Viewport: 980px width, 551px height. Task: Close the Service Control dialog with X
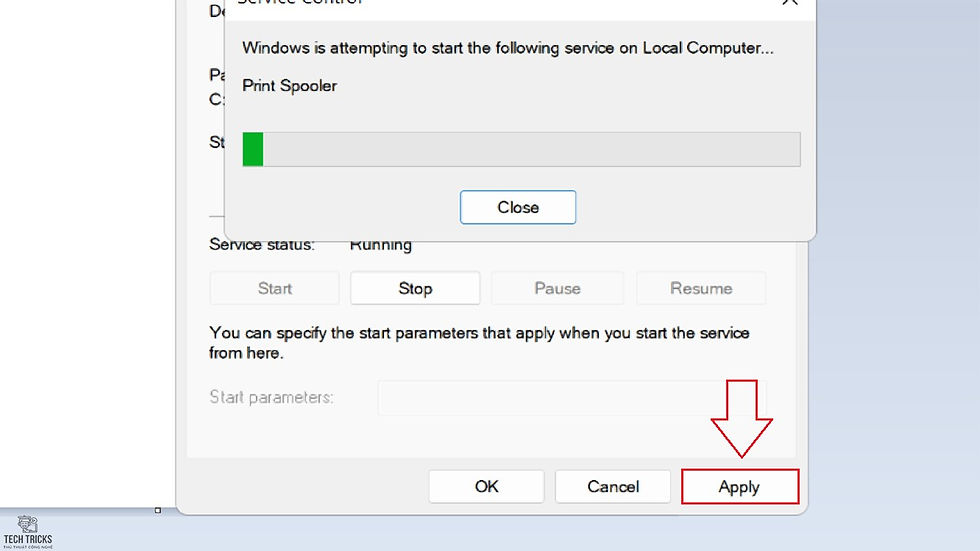pyautogui.click(x=789, y=2)
